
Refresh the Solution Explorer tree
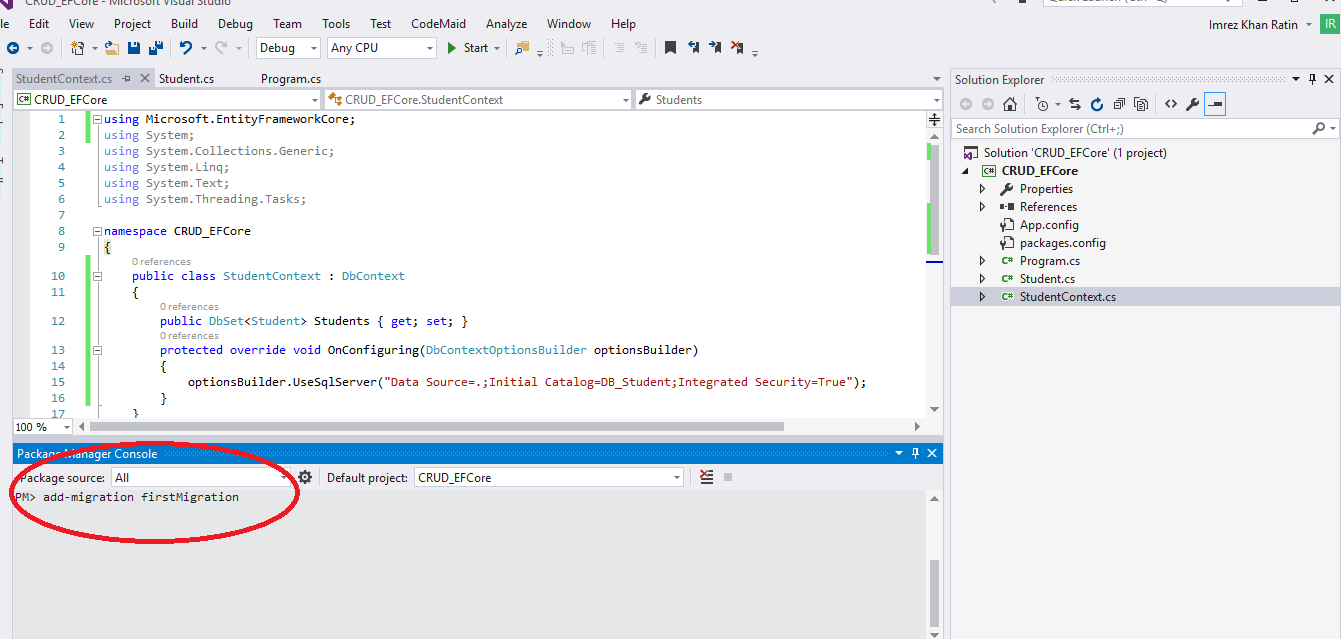[x=1097, y=104]
